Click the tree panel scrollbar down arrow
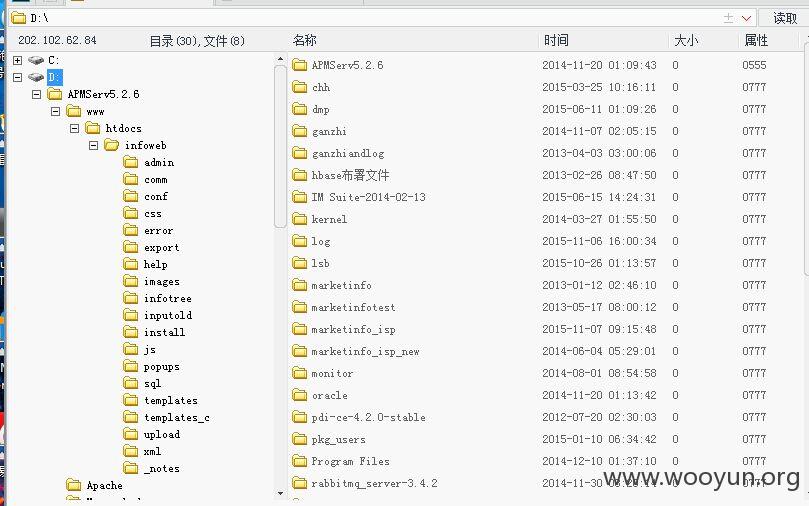 pyautogui.click(x=280, y=493)
